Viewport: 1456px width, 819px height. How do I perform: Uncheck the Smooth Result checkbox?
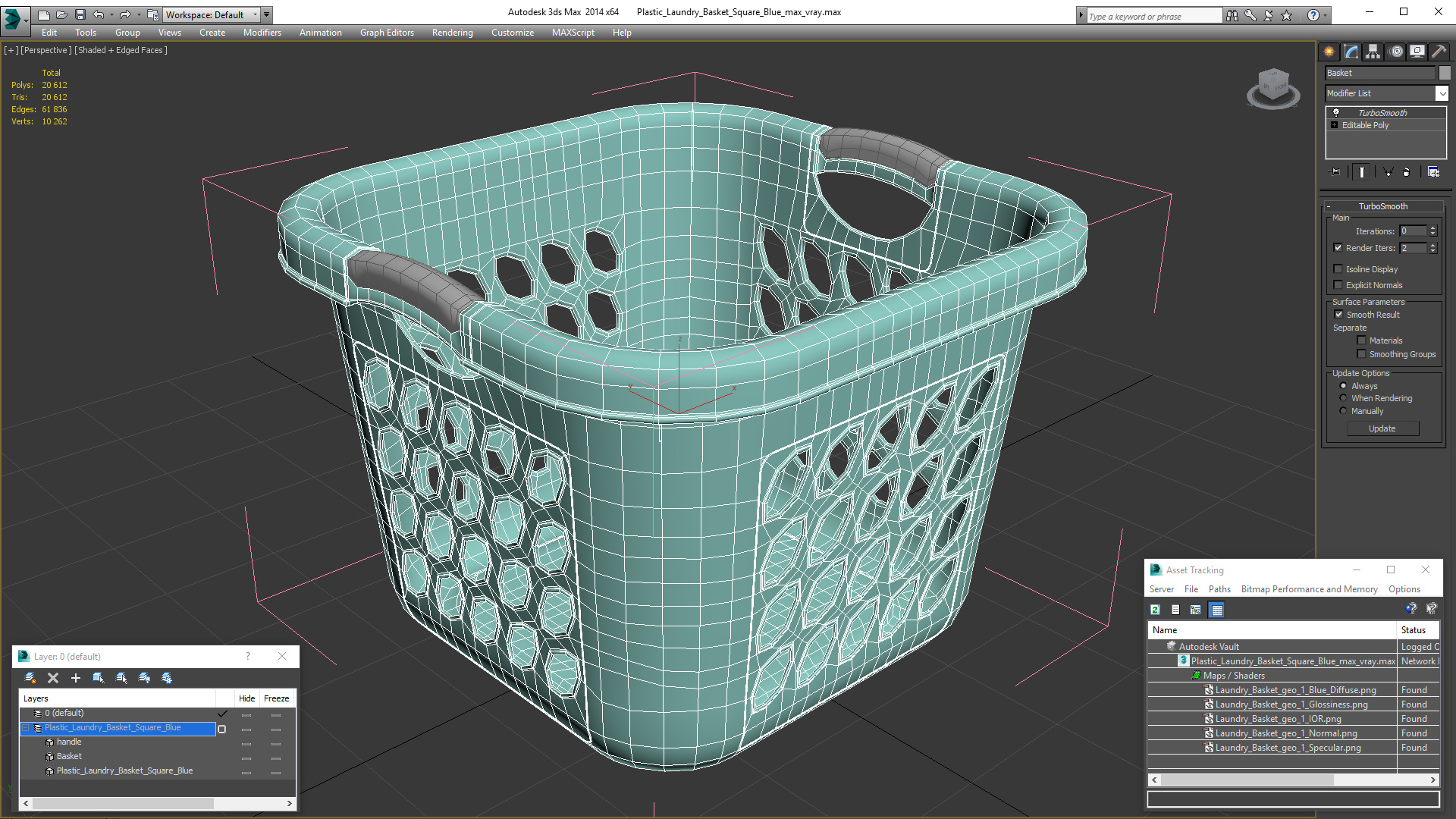(x=1338, y=315)
